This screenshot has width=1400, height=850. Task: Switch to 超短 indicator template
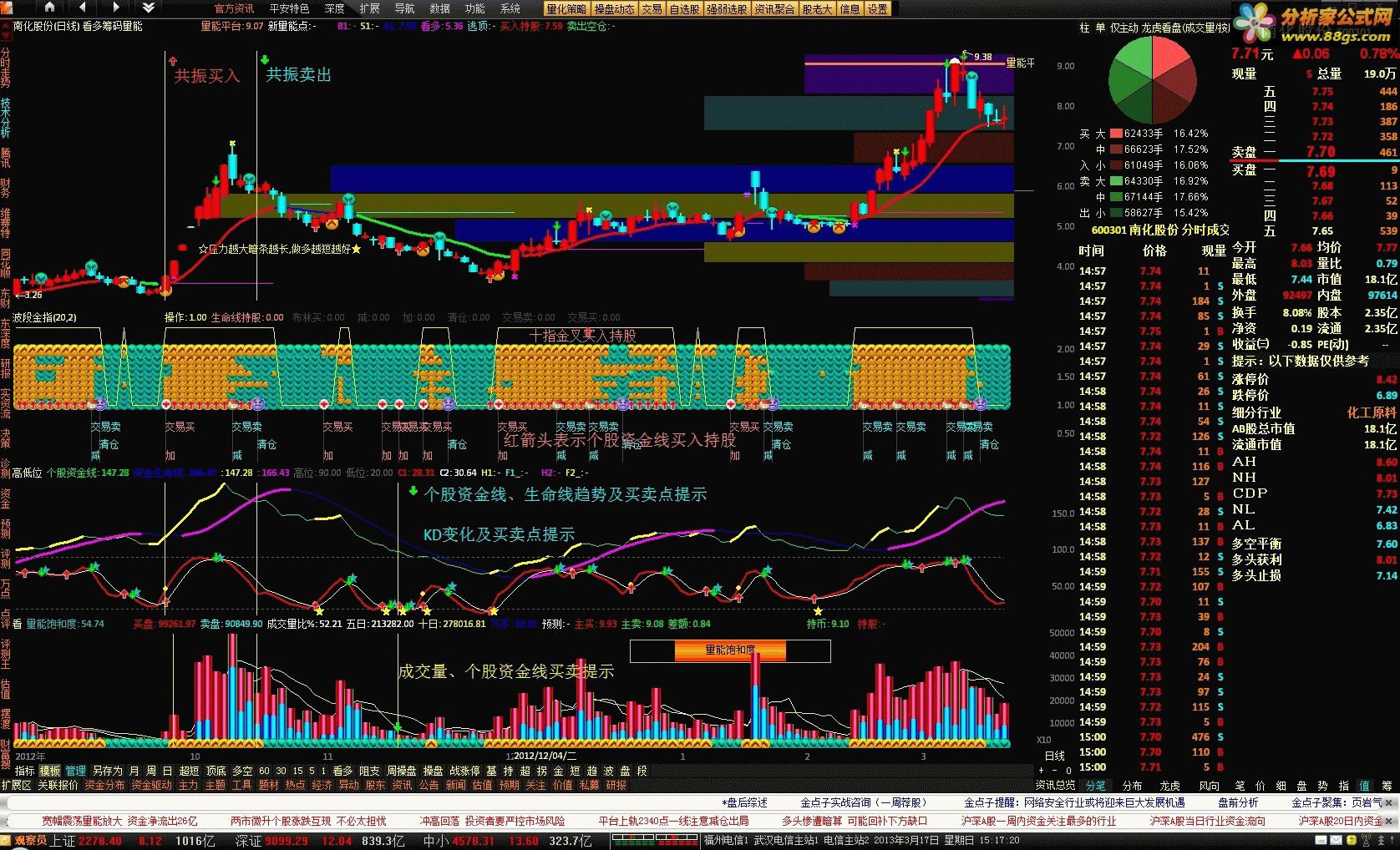tap(190, 771)
